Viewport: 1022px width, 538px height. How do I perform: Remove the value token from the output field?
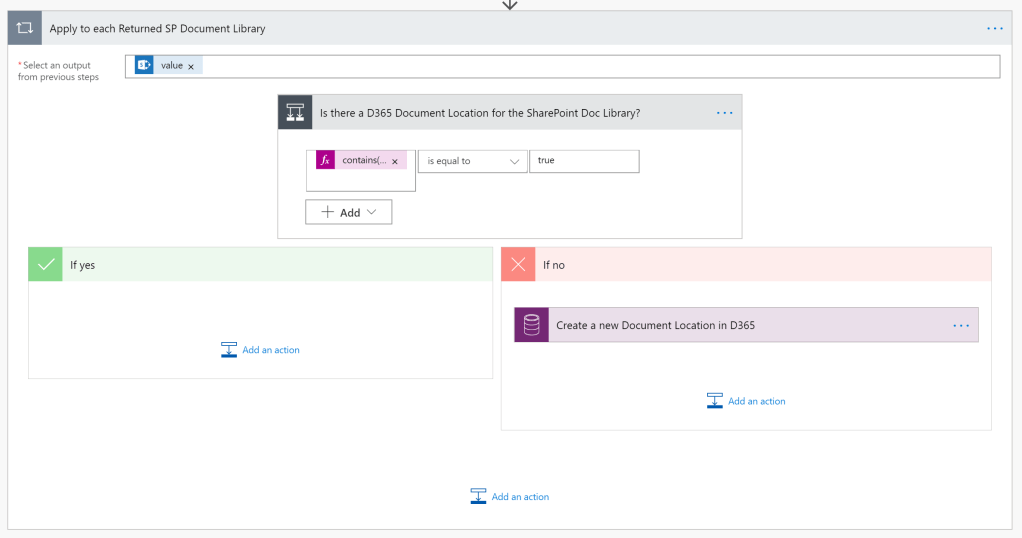(191, 66)
